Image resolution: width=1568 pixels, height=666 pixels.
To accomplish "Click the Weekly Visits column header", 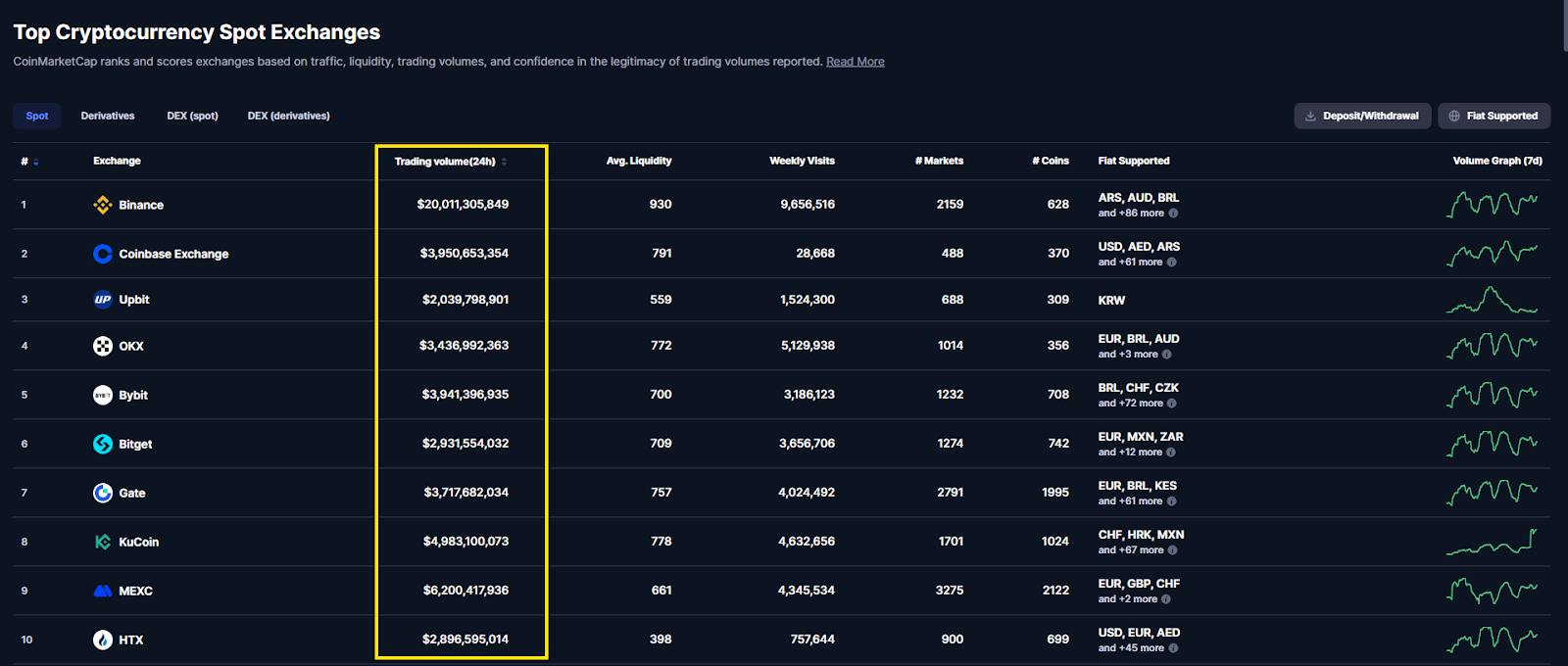I will coord(802,161).
